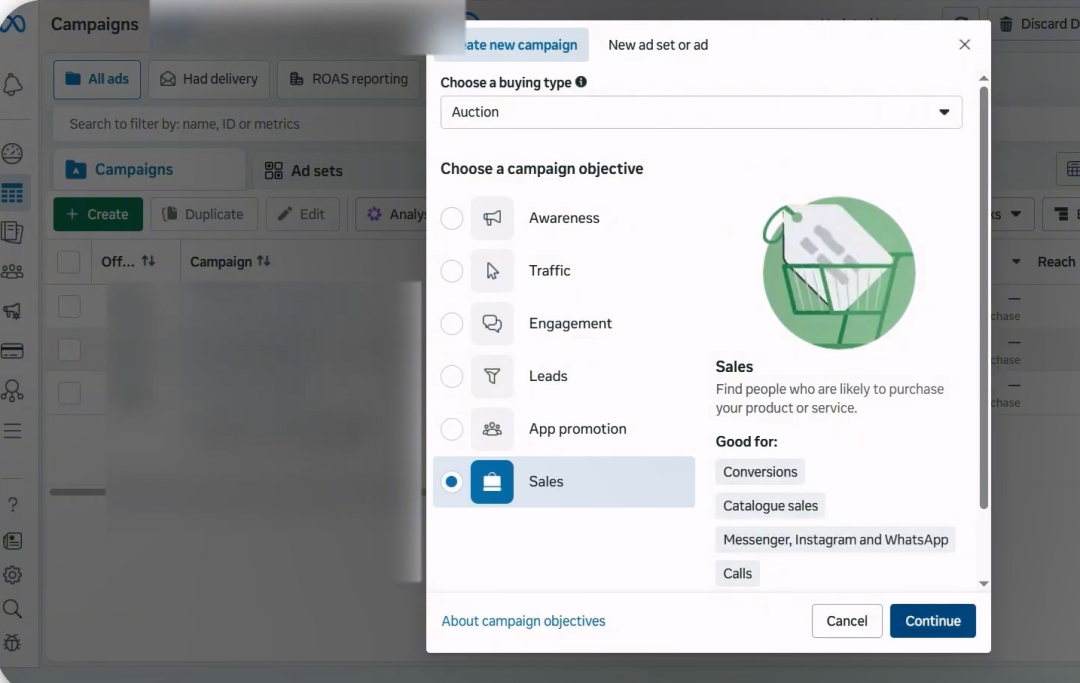The image size is (1080, 683).
Task: Cancel the campaign creation dialog
Action: pyautogui.click(x=847, y=621)
